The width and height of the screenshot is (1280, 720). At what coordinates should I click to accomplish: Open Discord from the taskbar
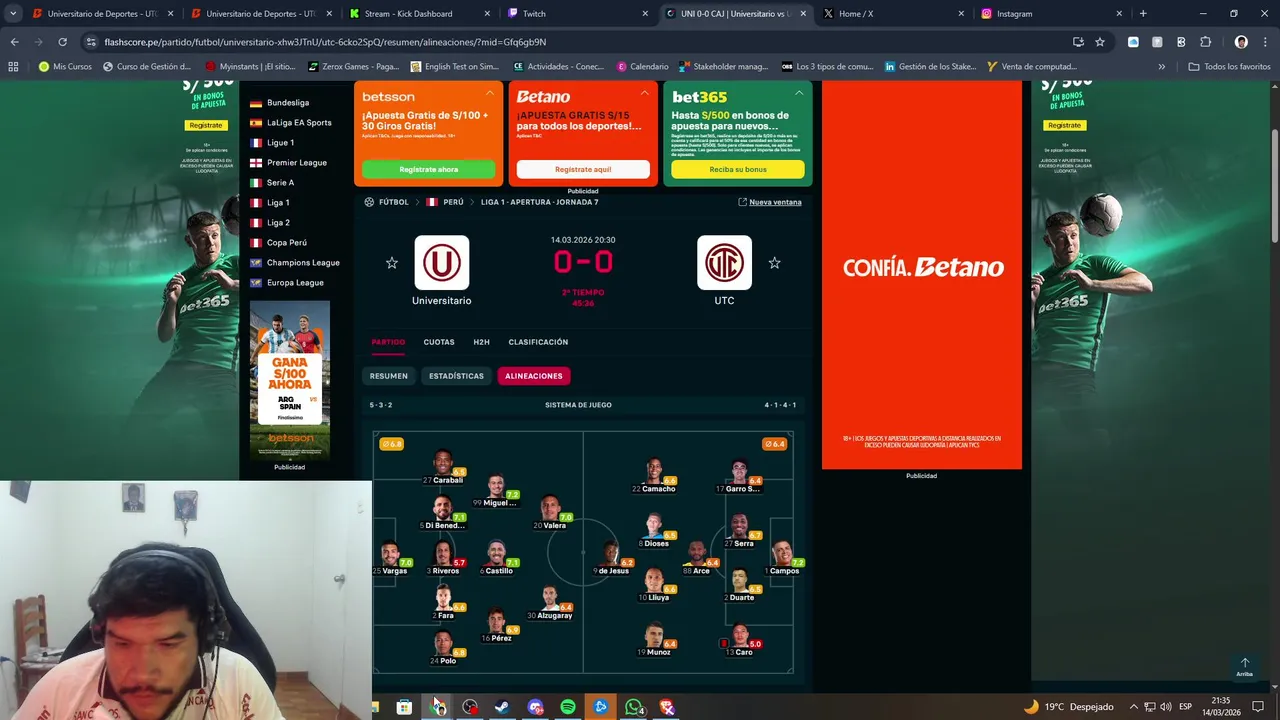[535, 707]
